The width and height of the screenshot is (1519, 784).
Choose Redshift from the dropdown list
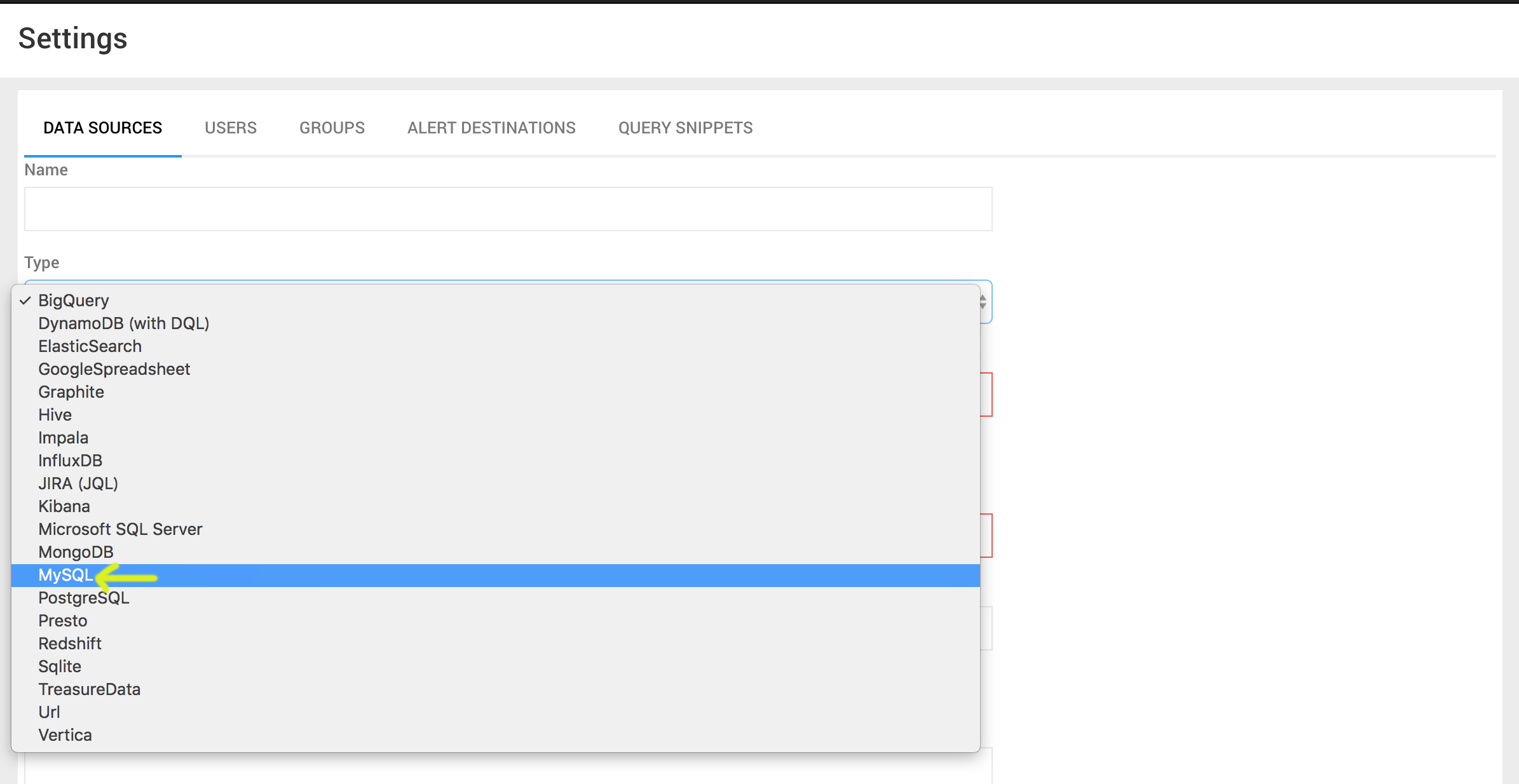click(x=70, y=643)
